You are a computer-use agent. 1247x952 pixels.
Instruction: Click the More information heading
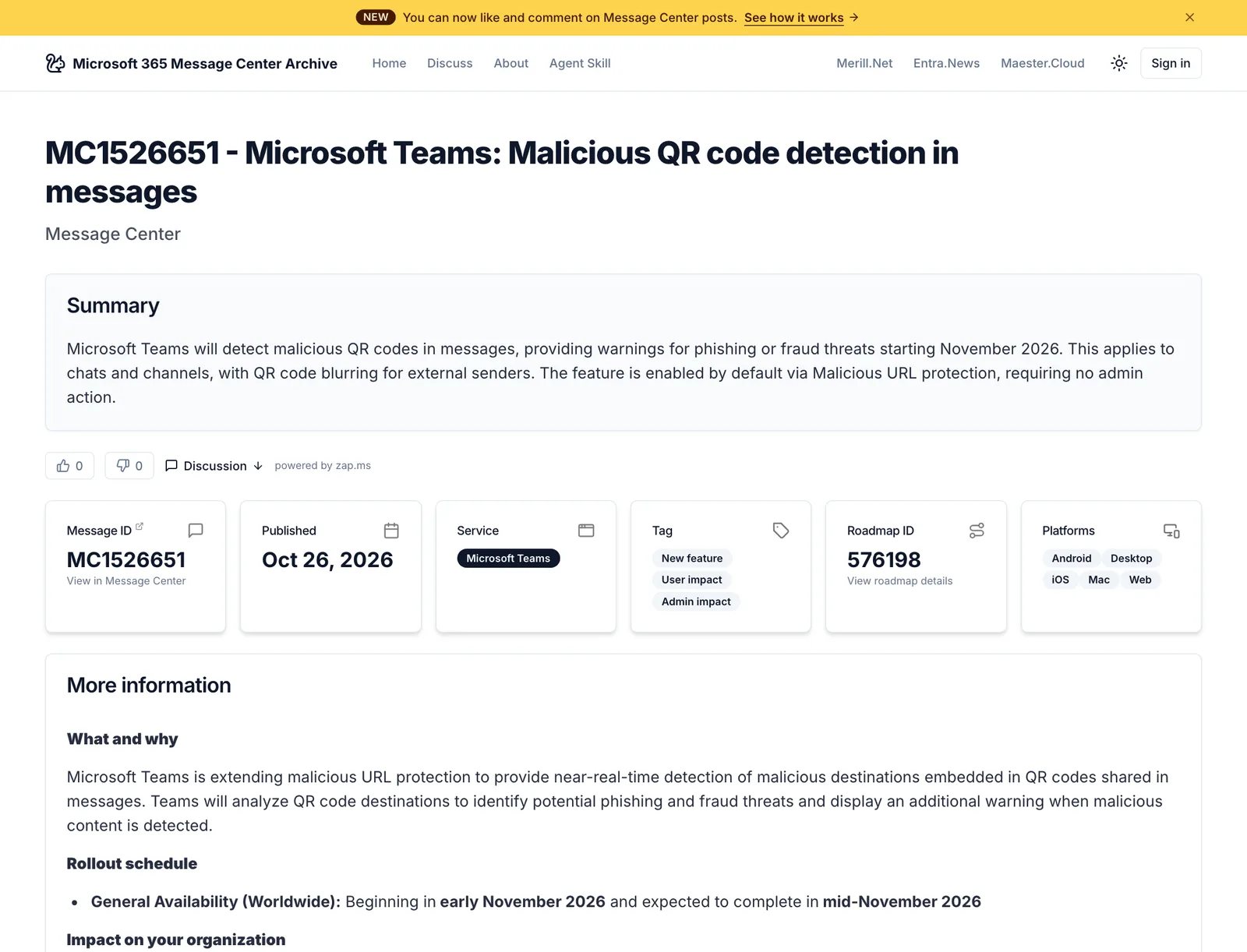149,685
